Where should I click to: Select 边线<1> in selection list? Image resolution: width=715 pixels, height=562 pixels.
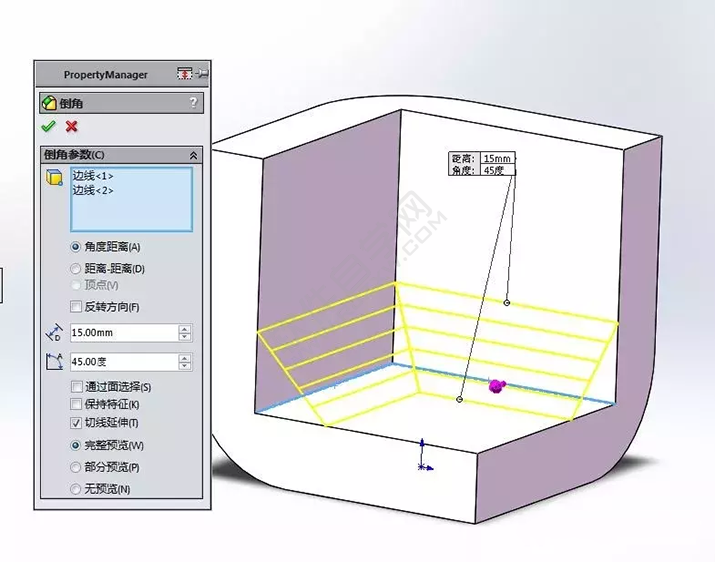(93, 176)
